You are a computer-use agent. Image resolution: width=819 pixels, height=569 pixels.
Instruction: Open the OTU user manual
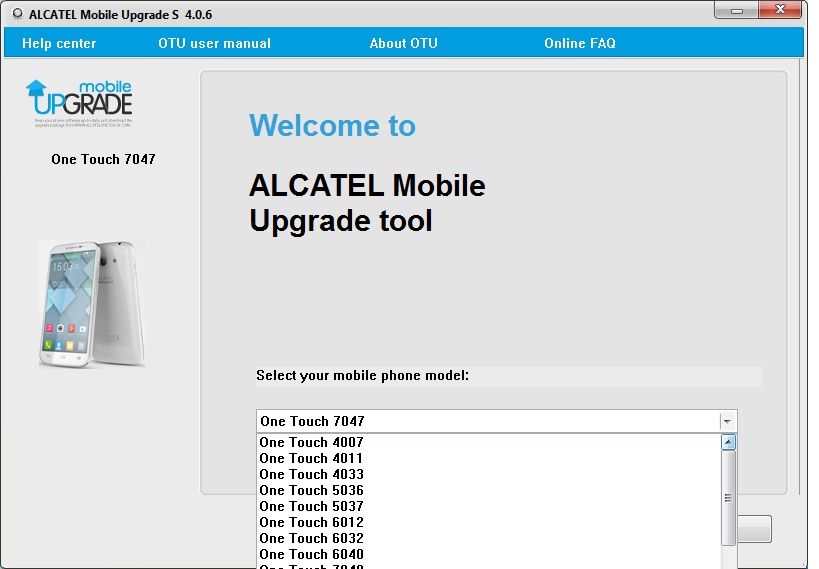coord(214,43)
